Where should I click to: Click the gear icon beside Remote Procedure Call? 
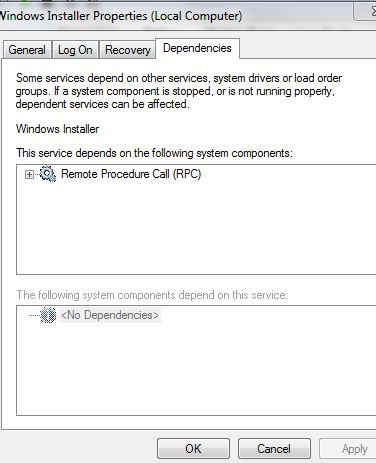coord(48,174)
